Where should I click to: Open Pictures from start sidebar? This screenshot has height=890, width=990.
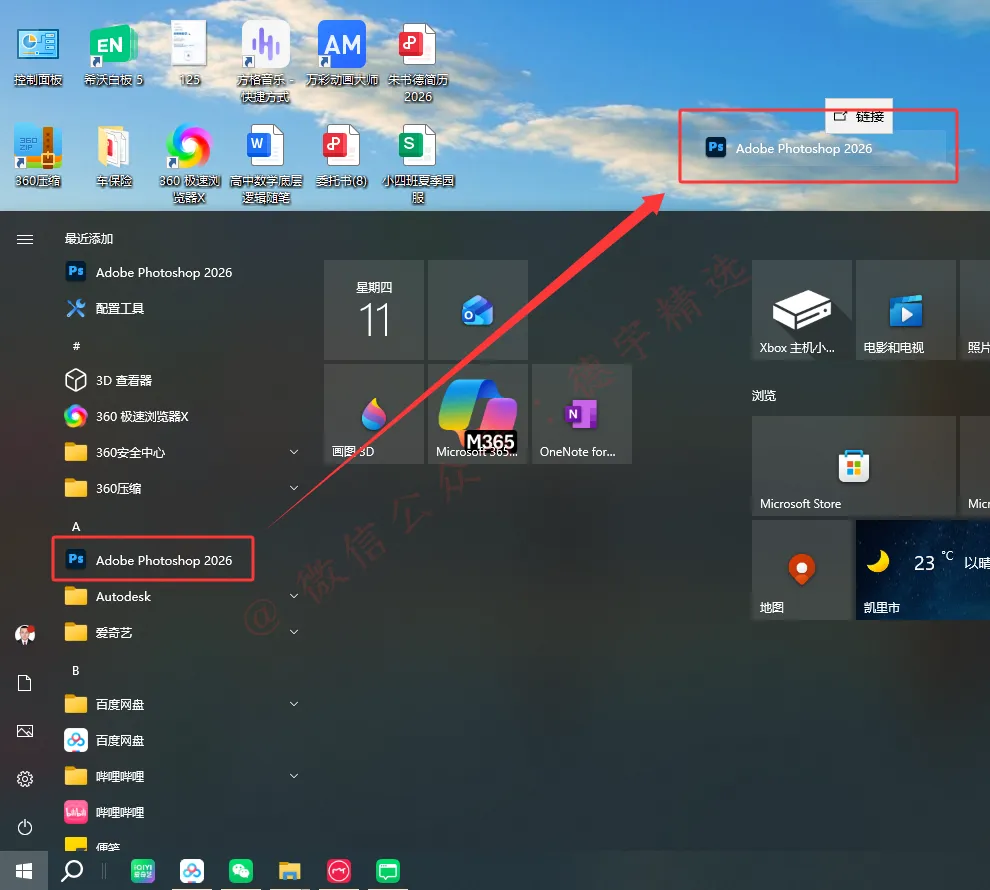[25, 731]
